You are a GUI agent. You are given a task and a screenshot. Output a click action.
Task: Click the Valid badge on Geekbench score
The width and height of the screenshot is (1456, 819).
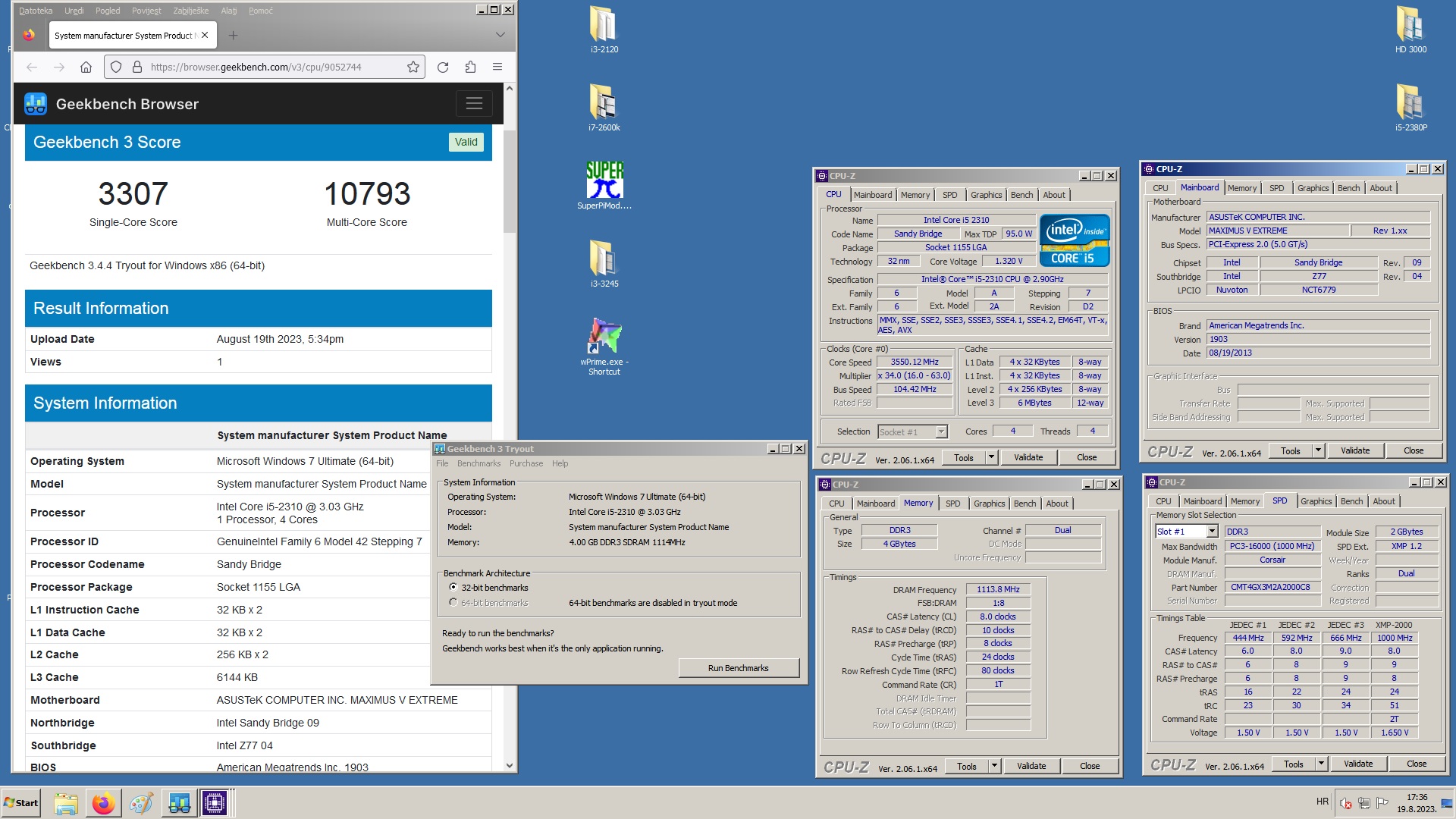click(x=466, y=142)
